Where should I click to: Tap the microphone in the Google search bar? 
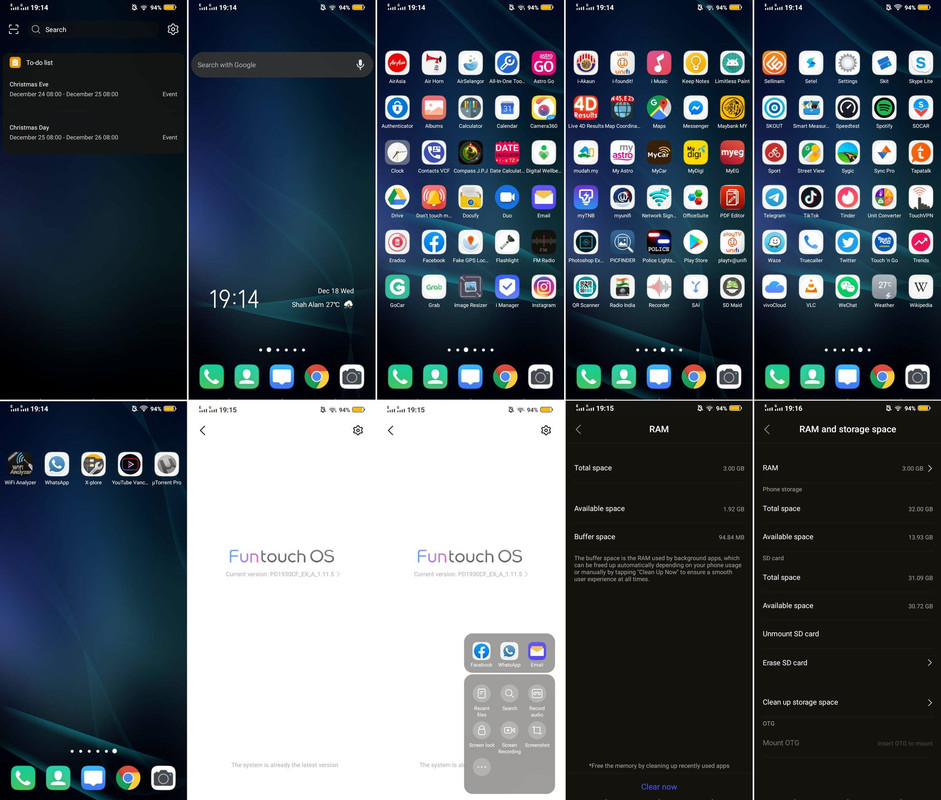point(360,65)
